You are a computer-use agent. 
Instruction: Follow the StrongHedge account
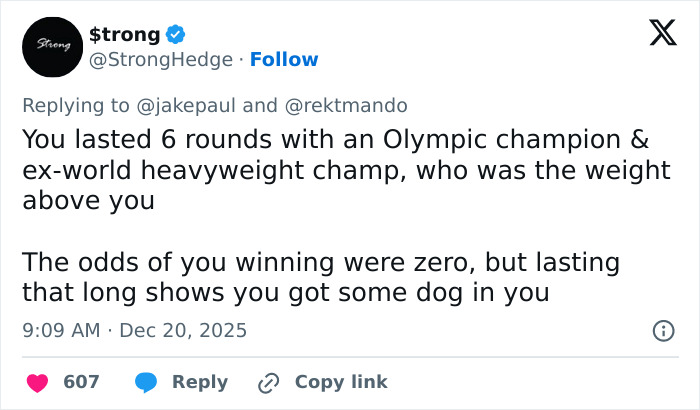[284, 60]
